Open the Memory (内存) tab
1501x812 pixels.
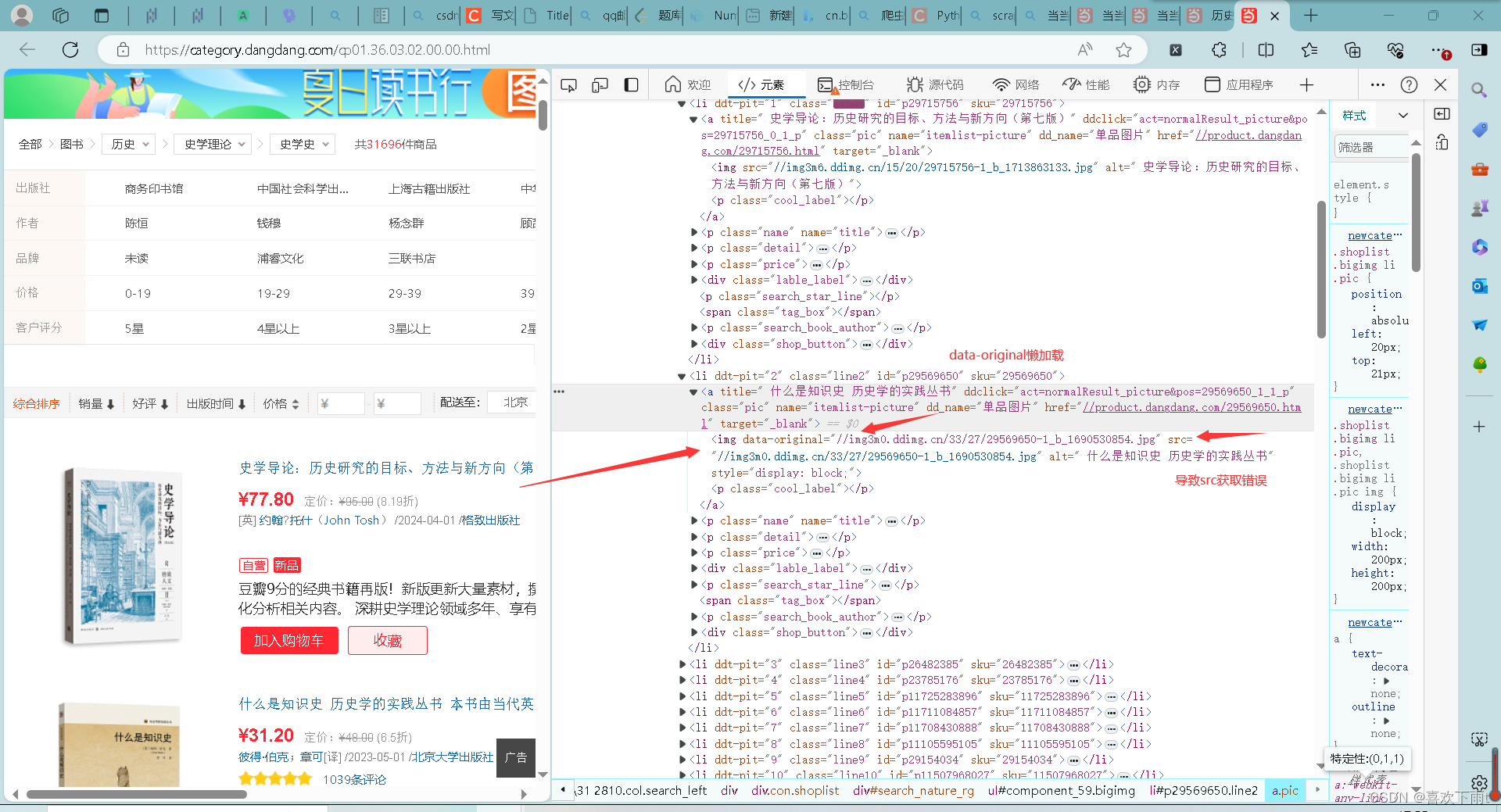point(1157,85)
